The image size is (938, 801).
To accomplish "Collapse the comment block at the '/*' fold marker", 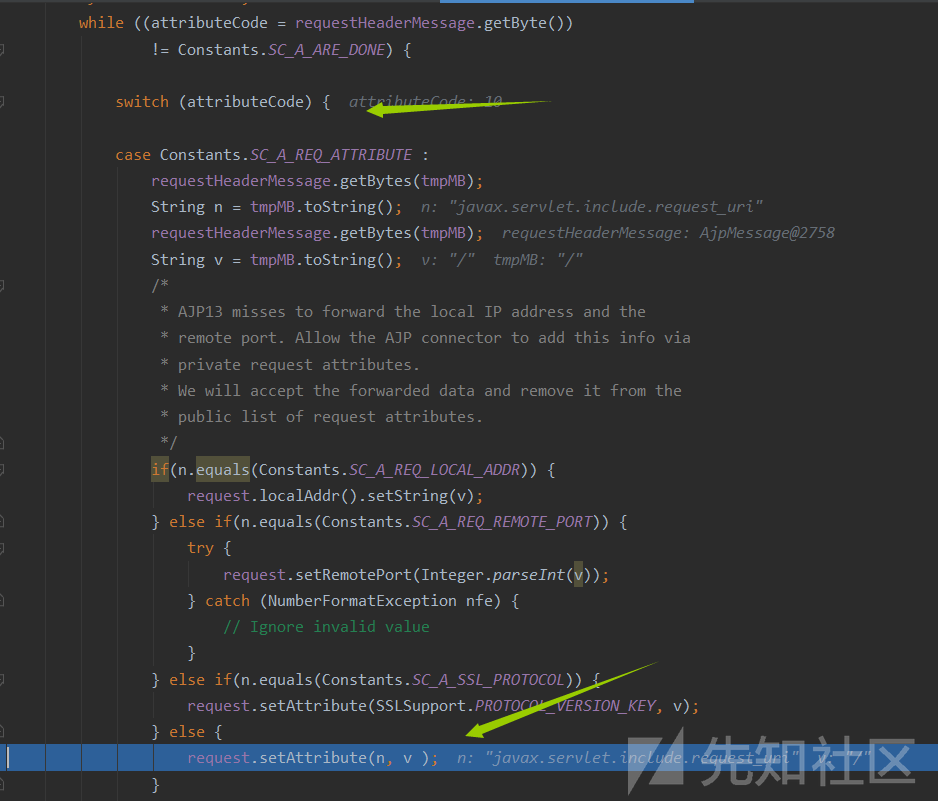I will pyautogui.click(x=2, y=286).
